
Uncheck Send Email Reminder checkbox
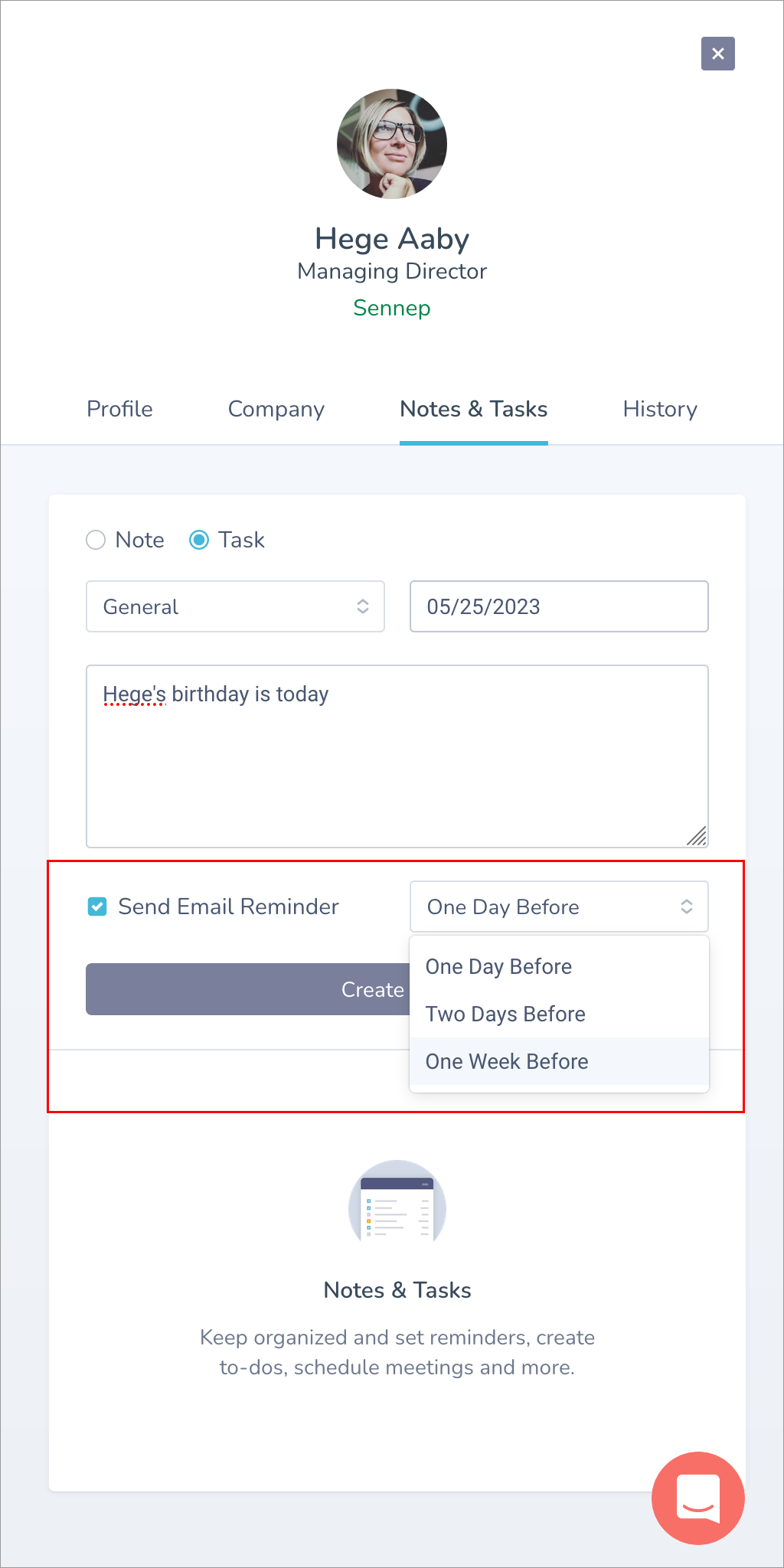(97, 906)
